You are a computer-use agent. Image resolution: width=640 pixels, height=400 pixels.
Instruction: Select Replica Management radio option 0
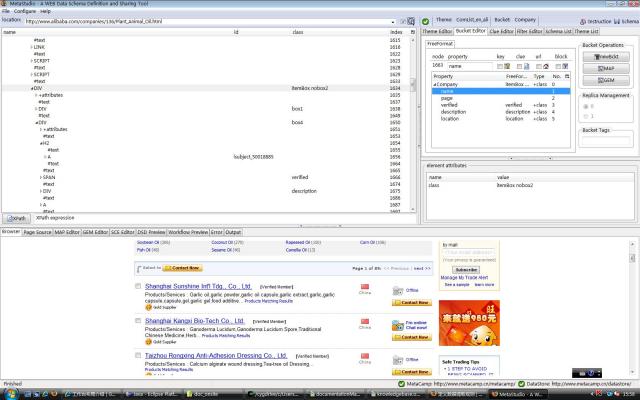coord(586,107)
